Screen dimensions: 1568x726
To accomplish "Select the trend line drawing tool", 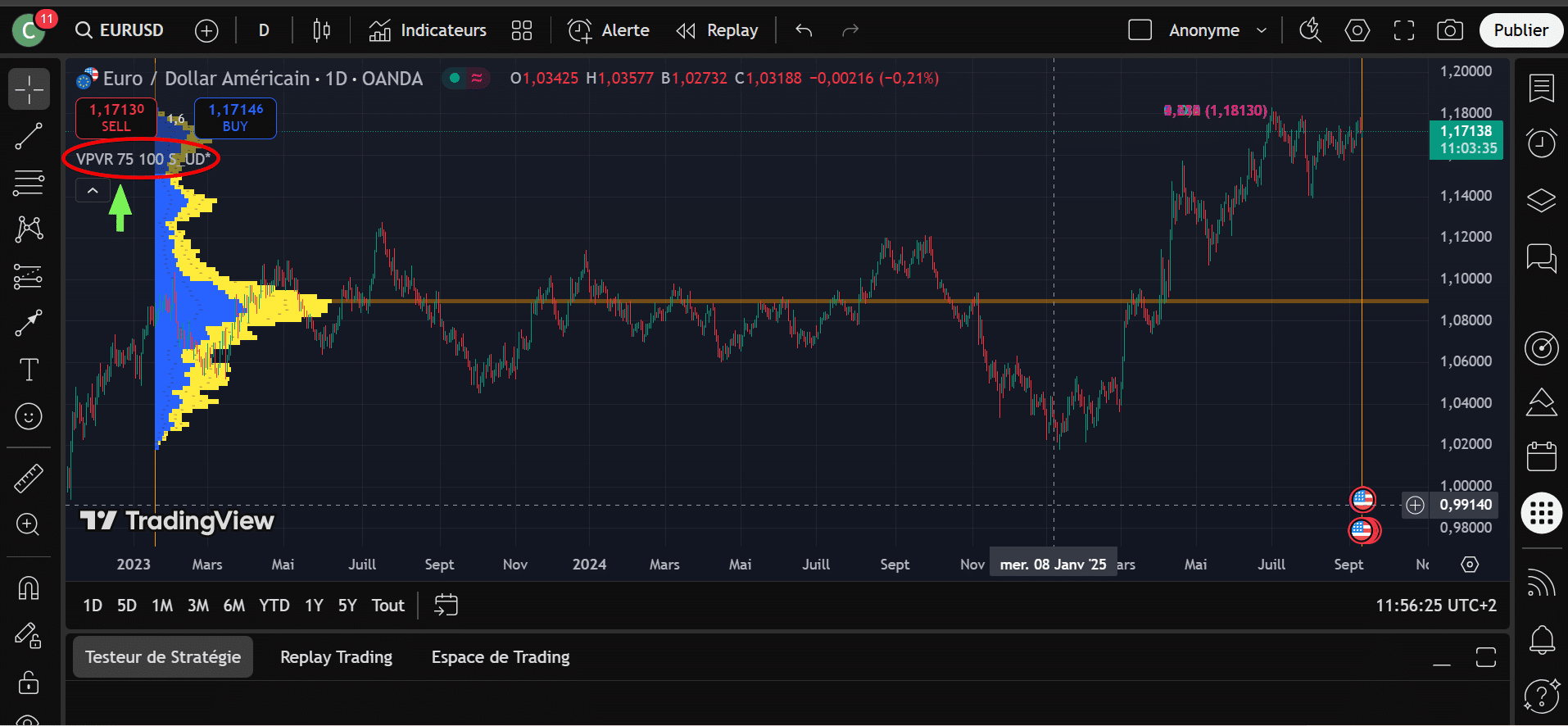I will click(29, 136).
